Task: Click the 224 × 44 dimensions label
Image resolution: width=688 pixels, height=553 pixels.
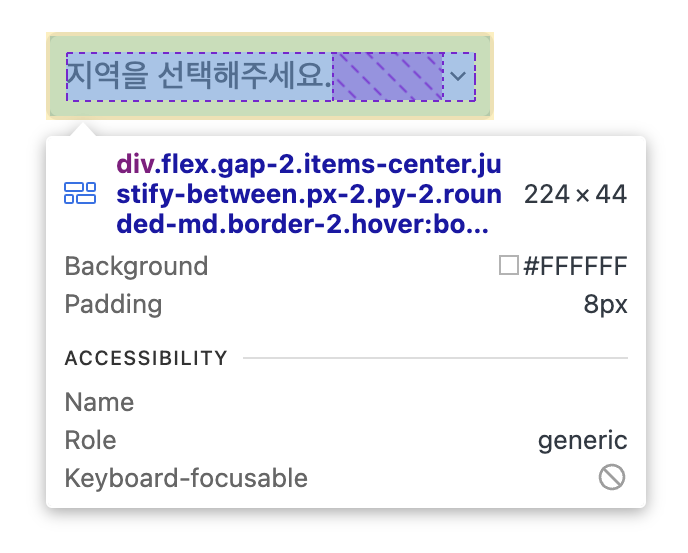Action: pyautogui.click(x=575, y=194)
